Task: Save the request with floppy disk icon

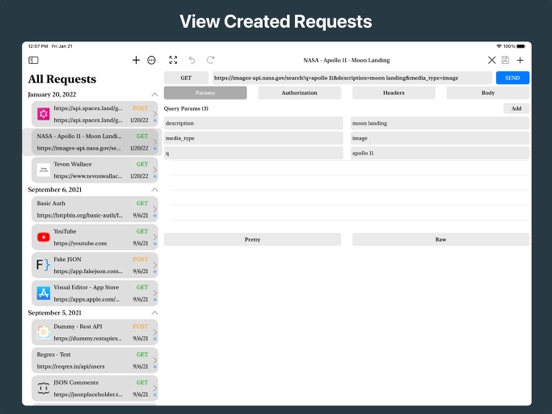Action: [505, 60]
